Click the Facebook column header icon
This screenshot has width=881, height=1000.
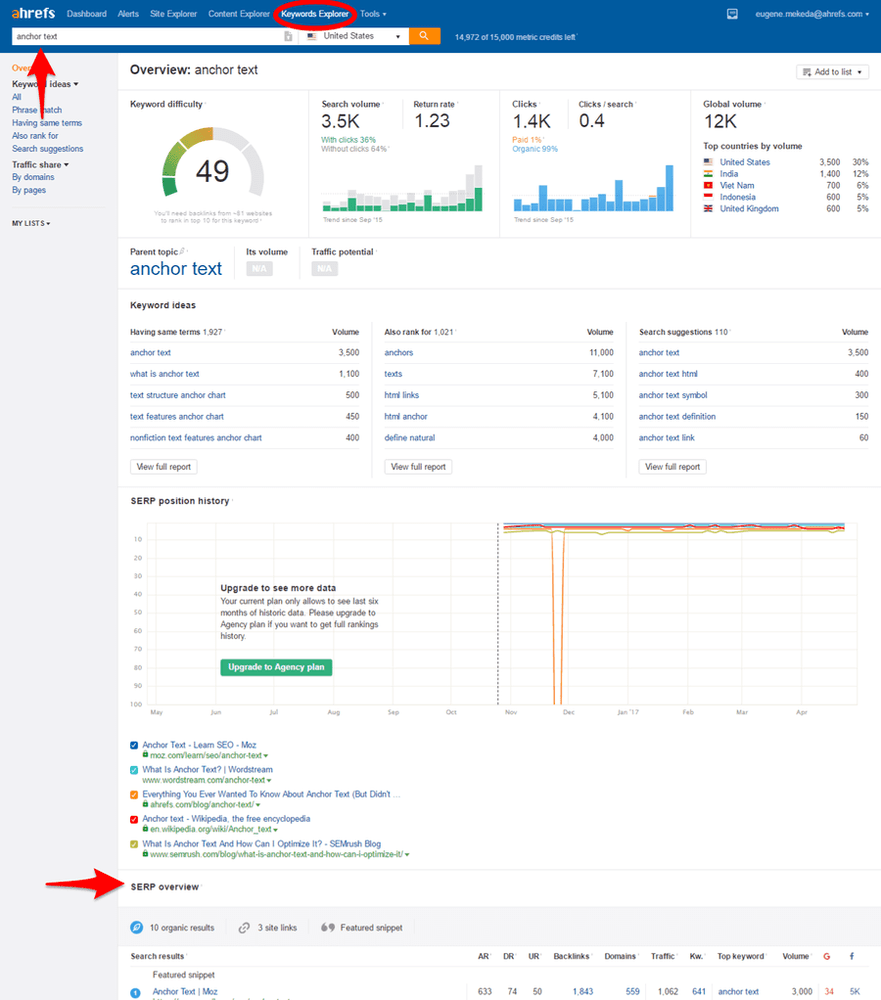(x=853, y=957)
